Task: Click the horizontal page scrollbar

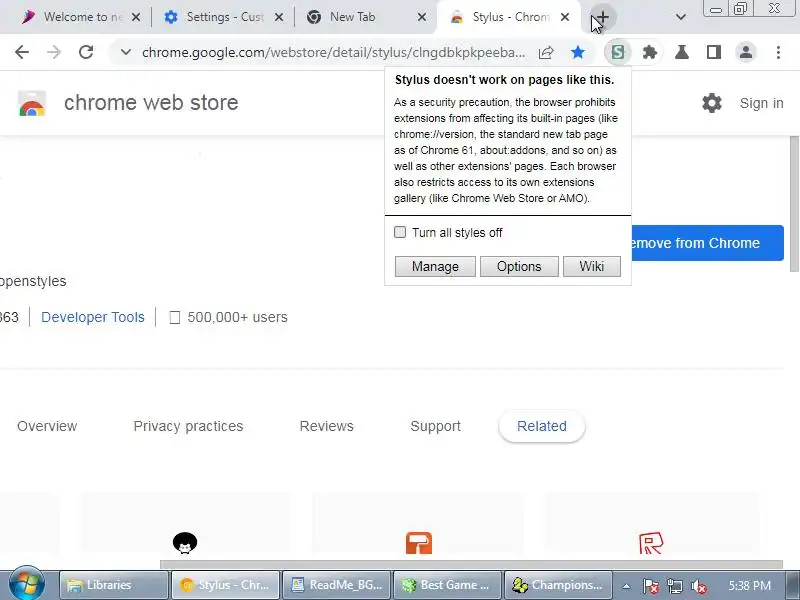Action: tap(471, 564)
